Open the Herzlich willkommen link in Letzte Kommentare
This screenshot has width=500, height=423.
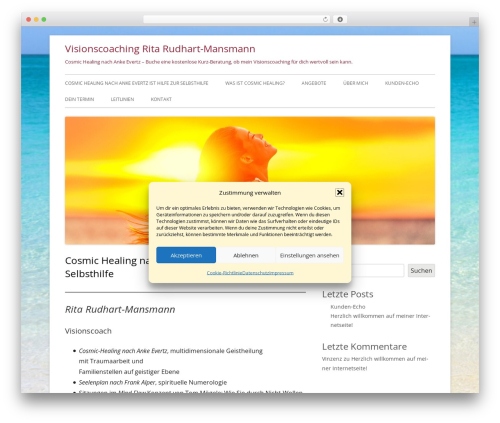[x=375, y=363]
